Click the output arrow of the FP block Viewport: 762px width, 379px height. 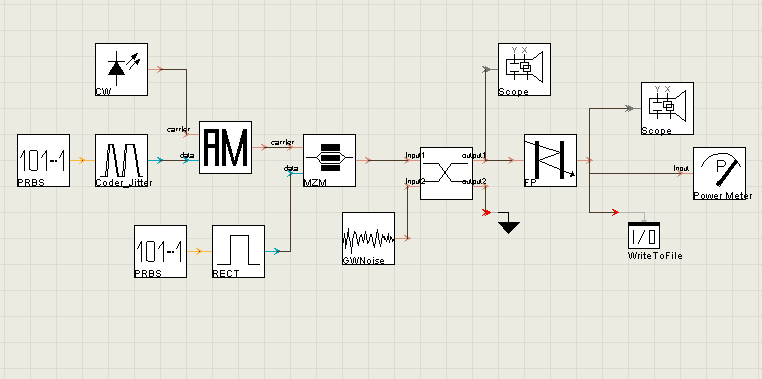point(589,160)
